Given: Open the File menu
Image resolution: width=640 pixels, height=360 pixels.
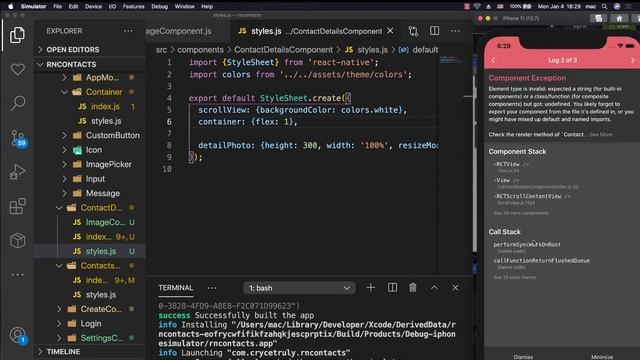Looking at the screenshot, I should 58,7.
